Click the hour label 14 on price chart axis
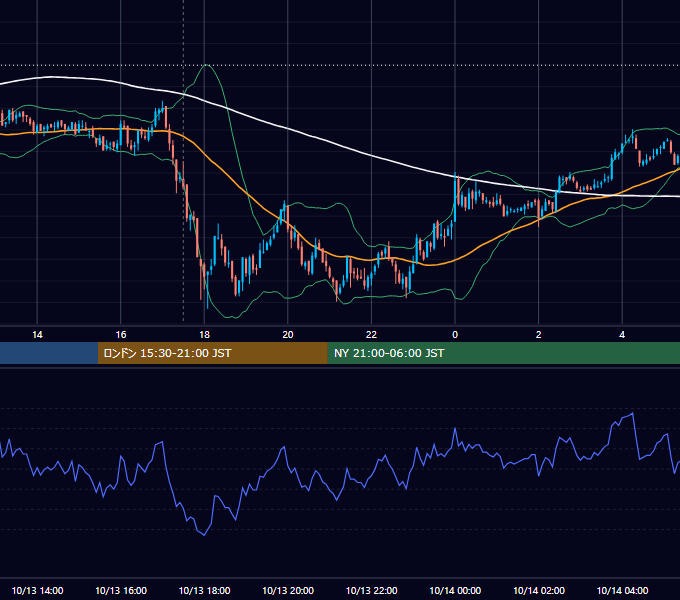This screenshot has height=600, width=680. tap(37, 334)
